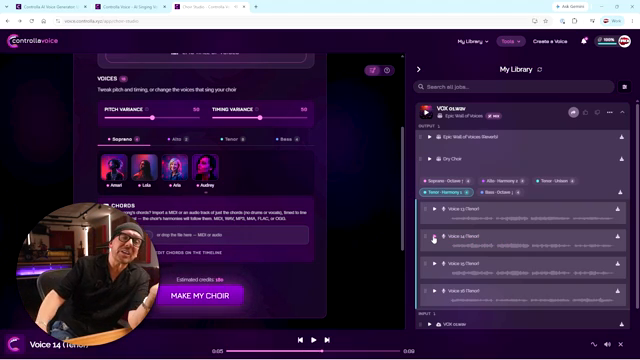This screenshot has width=640, height=360.
Task: Collapse the VOX 01.wav job card
Action: tap(622, 112)
